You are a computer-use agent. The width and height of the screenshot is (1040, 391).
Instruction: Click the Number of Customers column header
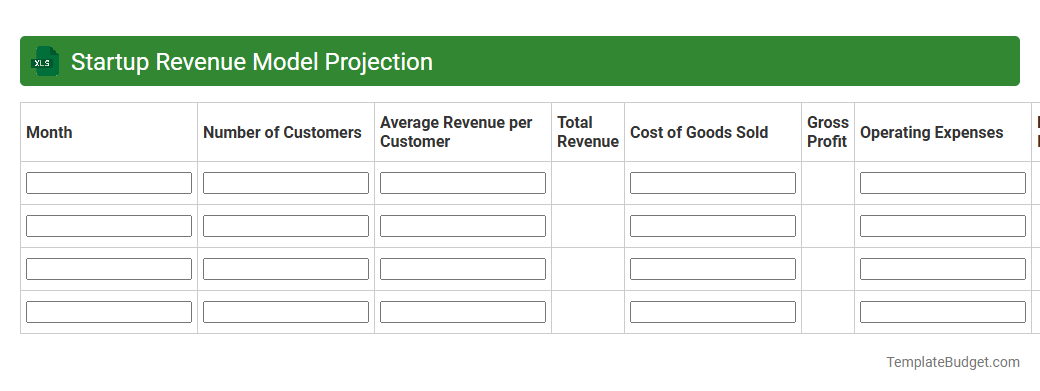click(286, 132)
